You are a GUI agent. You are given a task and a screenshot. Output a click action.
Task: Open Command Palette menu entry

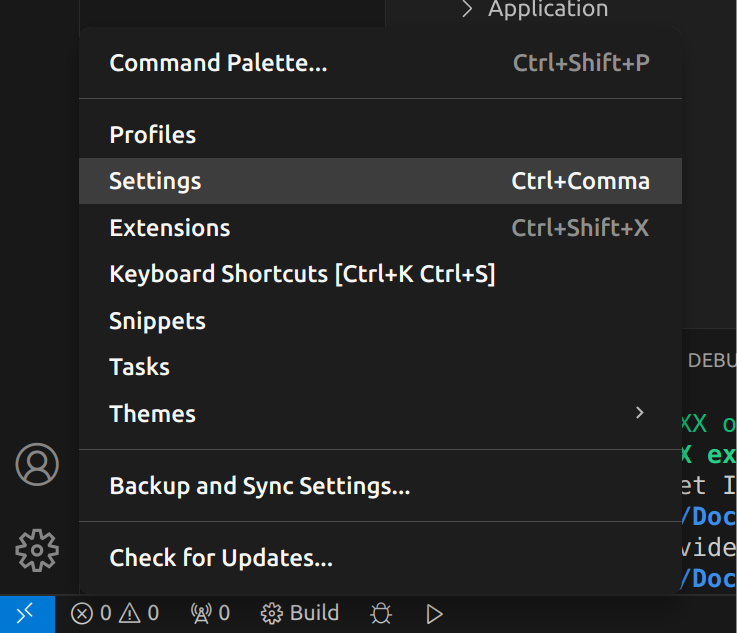tap(380, 63)
